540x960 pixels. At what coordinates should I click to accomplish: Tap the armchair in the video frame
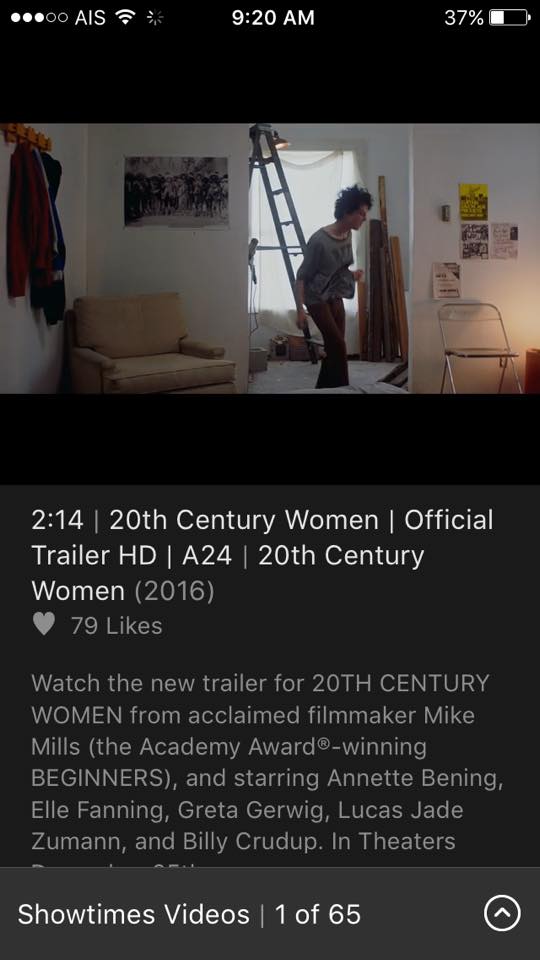click(x=151, y=343)
